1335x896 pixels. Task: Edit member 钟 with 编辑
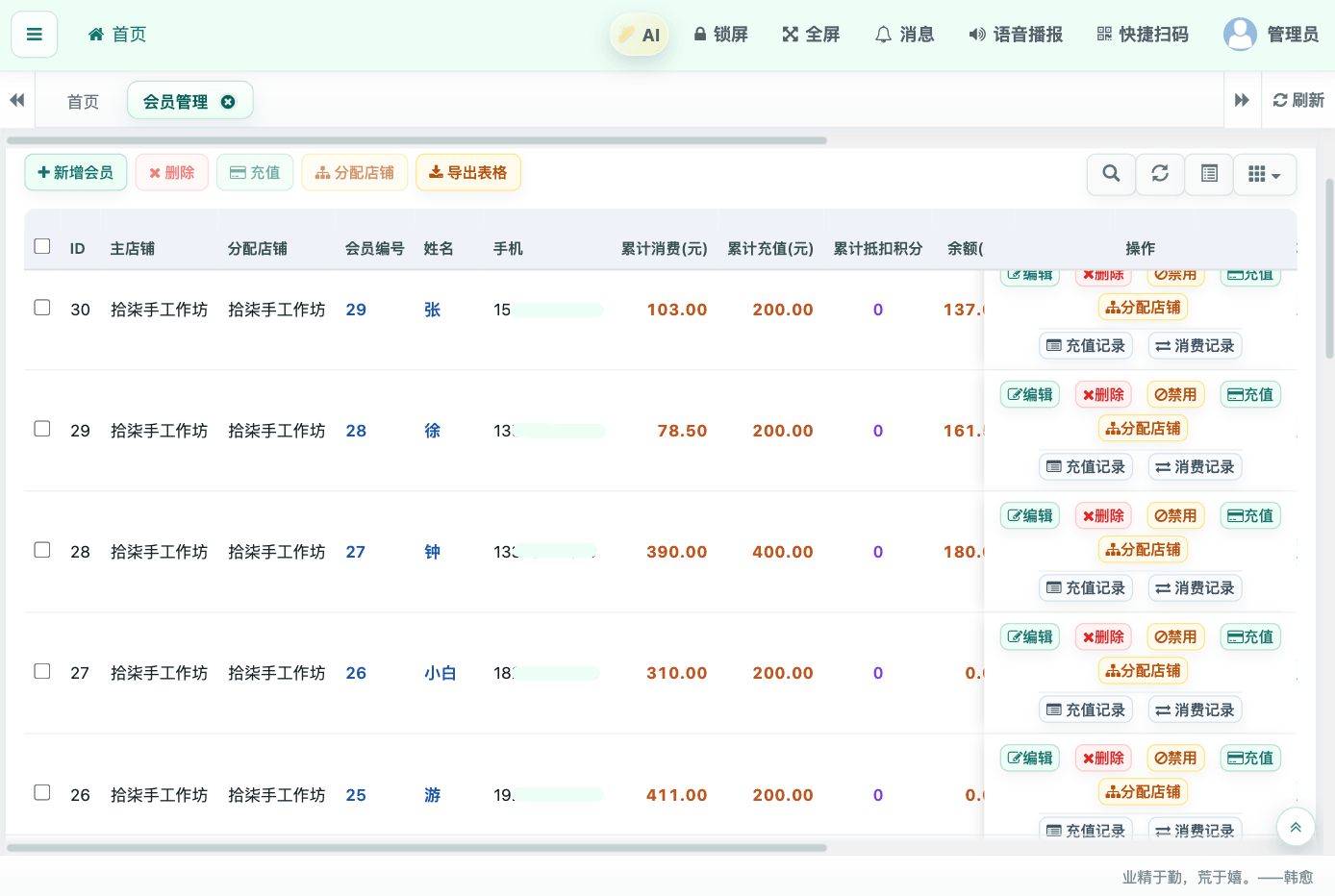coord(1030,515)
